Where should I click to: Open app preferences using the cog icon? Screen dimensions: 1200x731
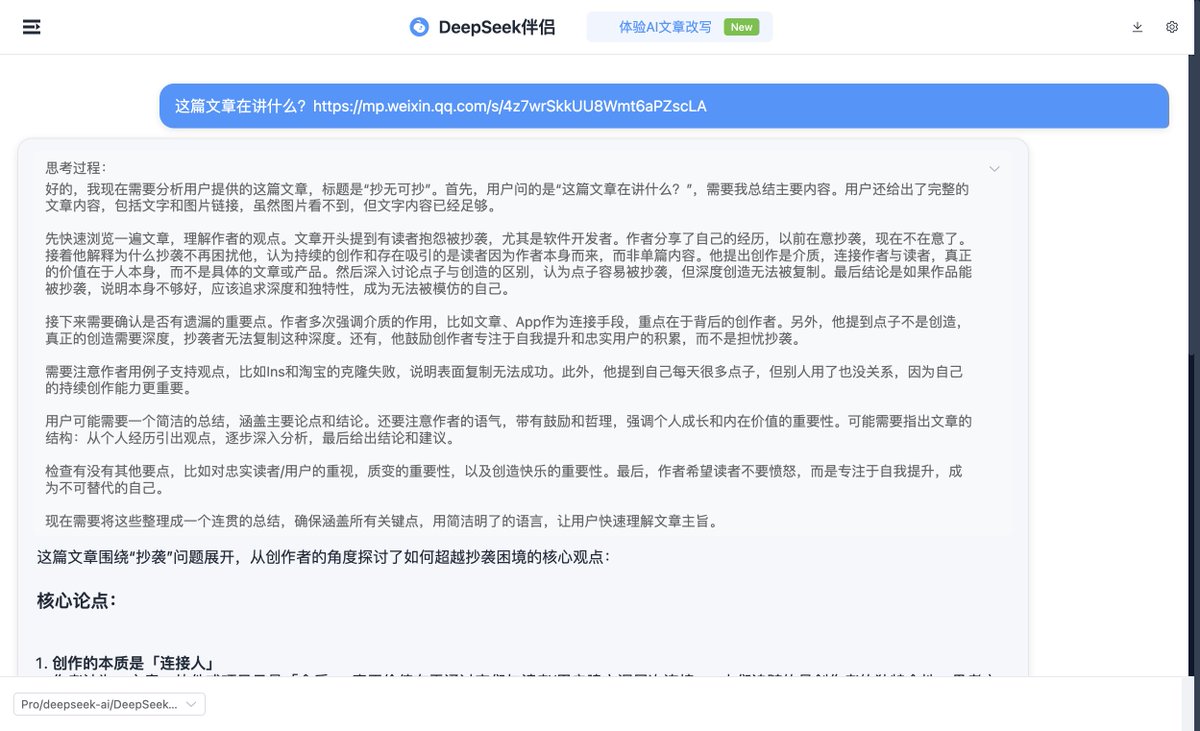(x=1171, y=27)
